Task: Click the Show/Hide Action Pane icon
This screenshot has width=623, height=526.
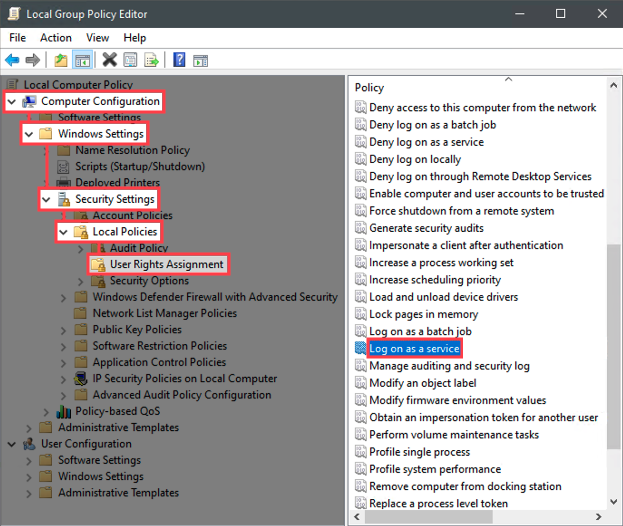Action: click(x=200, y=60)
